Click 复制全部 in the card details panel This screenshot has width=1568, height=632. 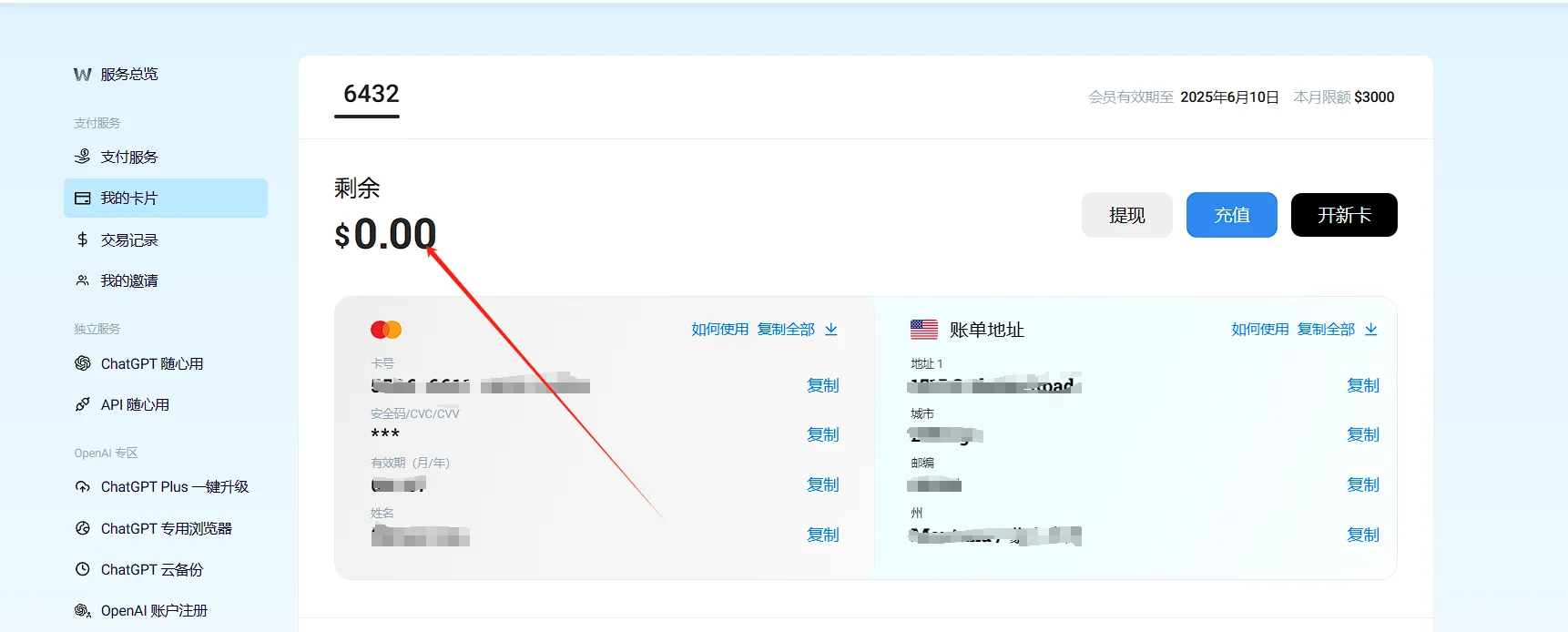click(x=785, y=330)
